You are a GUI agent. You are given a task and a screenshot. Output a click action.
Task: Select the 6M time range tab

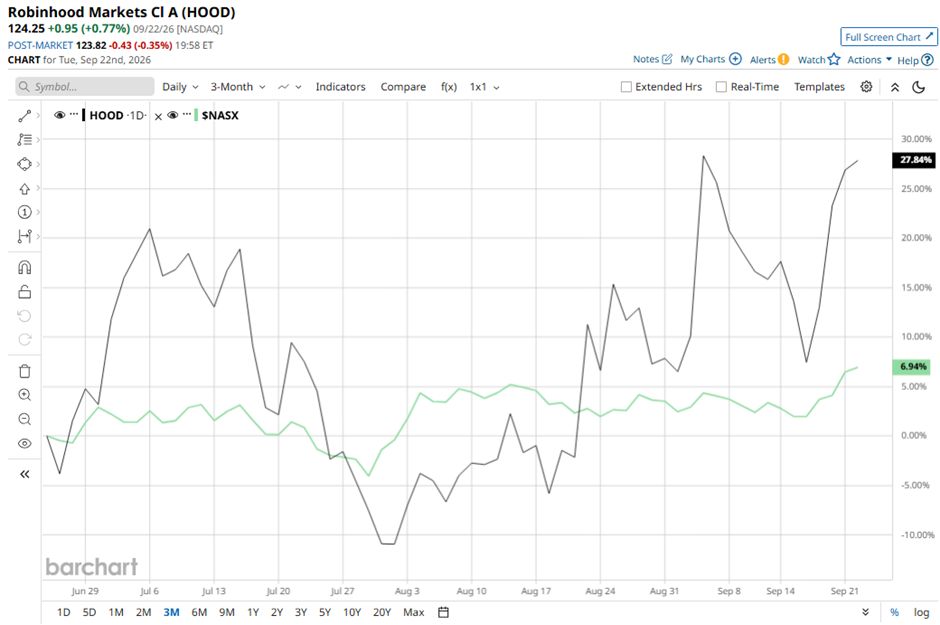coord(199,612)
